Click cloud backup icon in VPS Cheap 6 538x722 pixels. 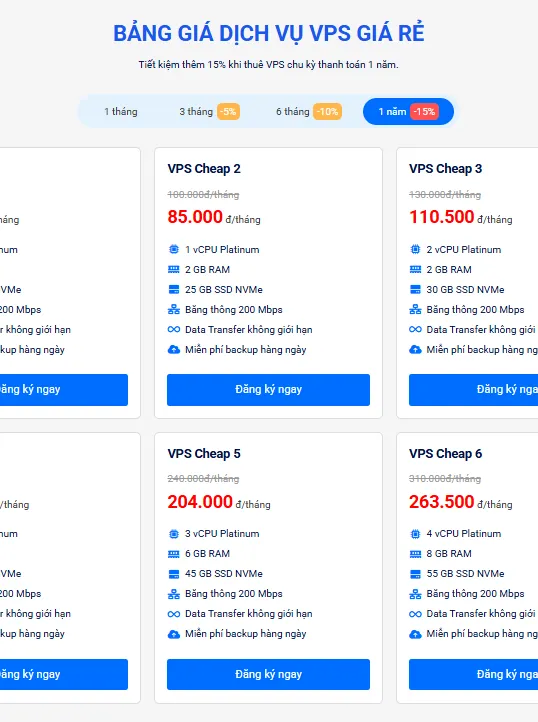point(415,634)
